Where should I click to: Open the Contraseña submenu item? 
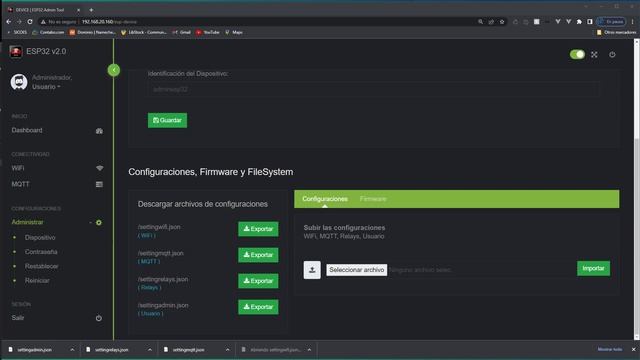coord(41,252)
